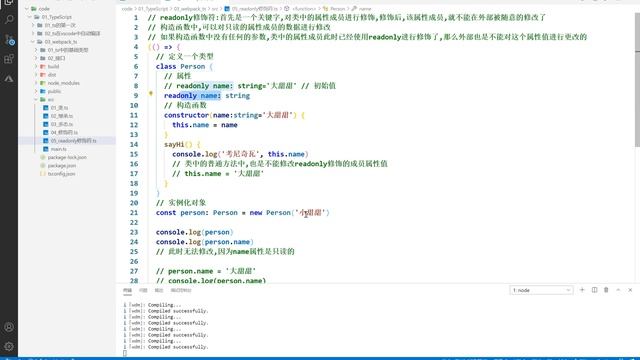Open the Accounts menu icon

(x=9, y=327)
